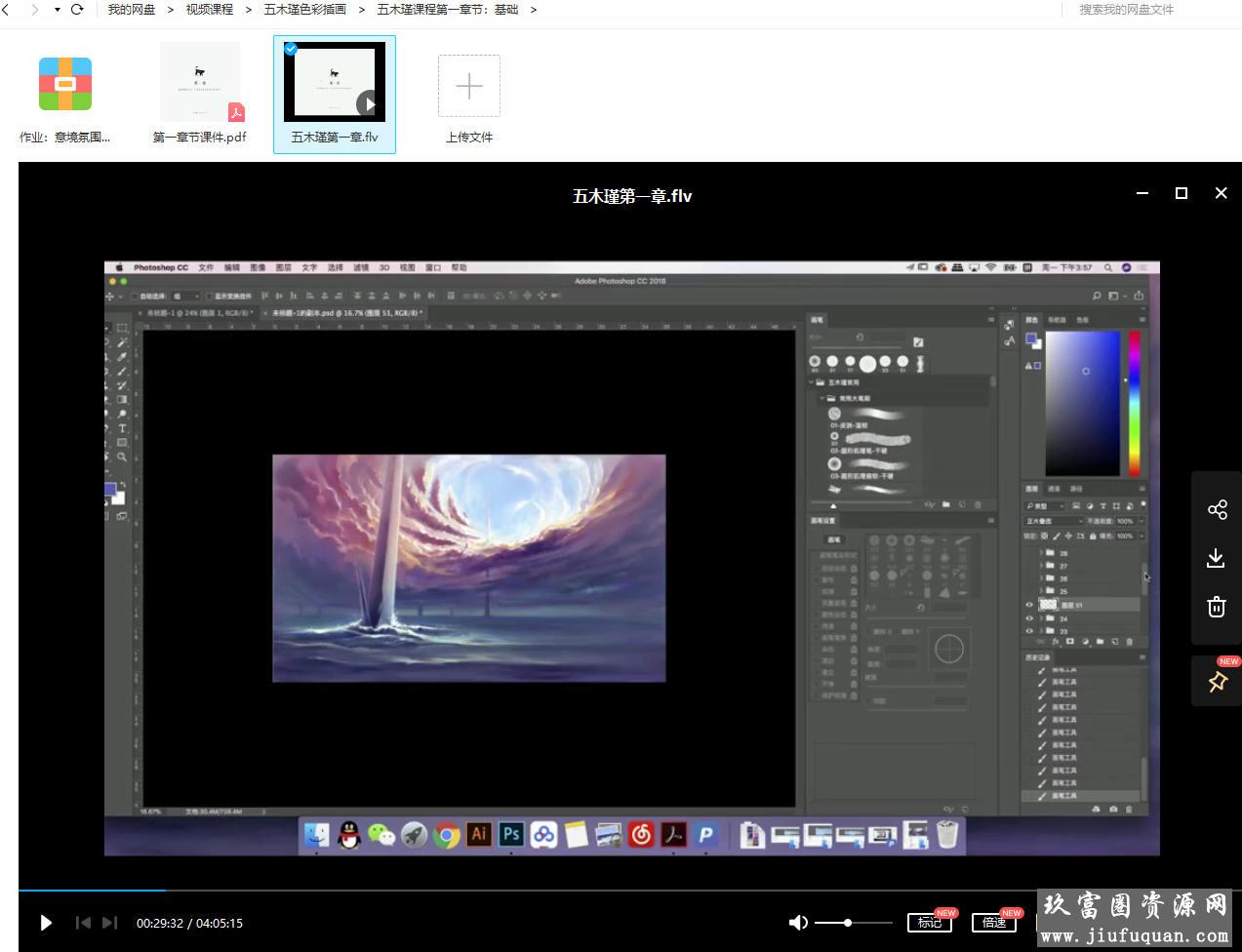This screenshot has width=1242, height=952.
Task: Play the video with the play button
Action: tap(45, 923)
